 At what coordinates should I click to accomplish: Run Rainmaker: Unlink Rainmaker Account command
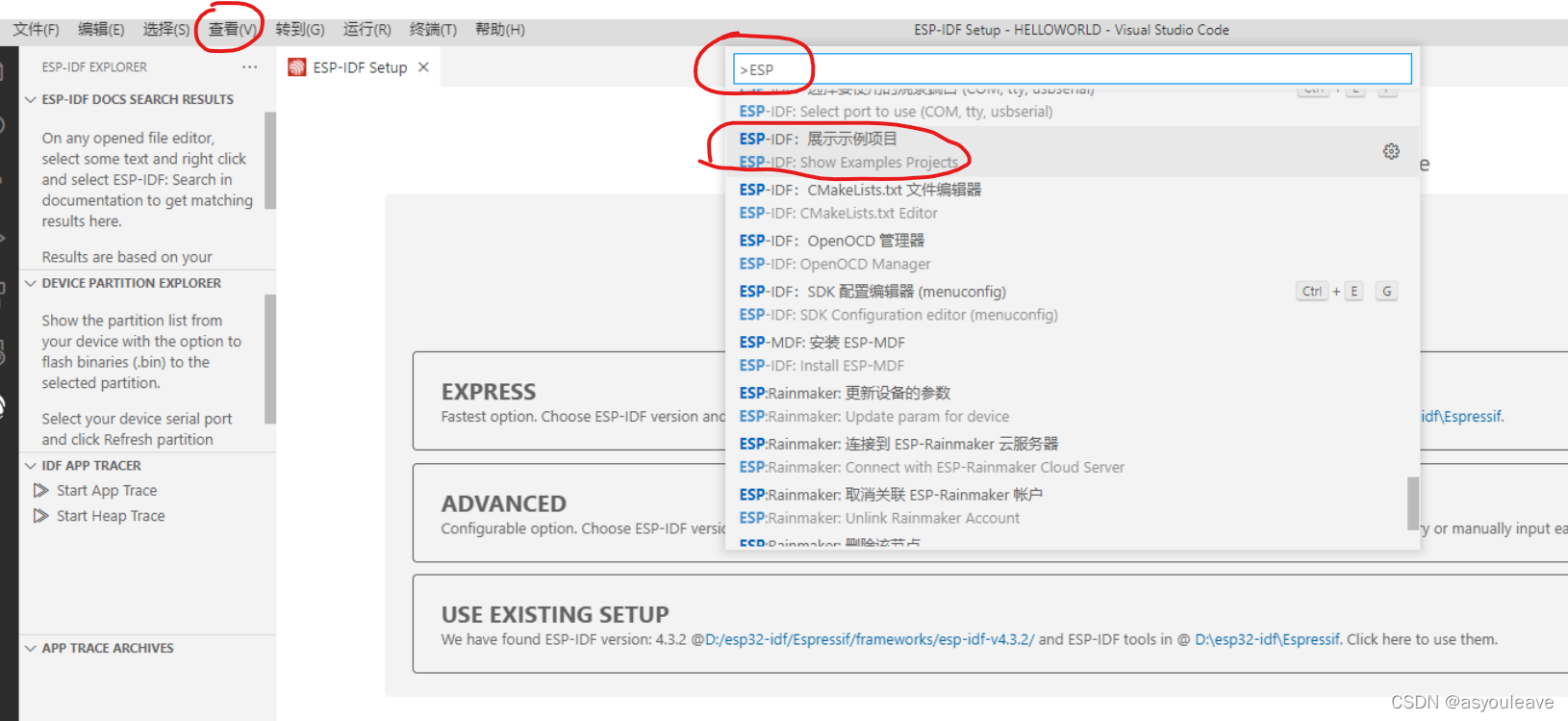[1073, 506]
